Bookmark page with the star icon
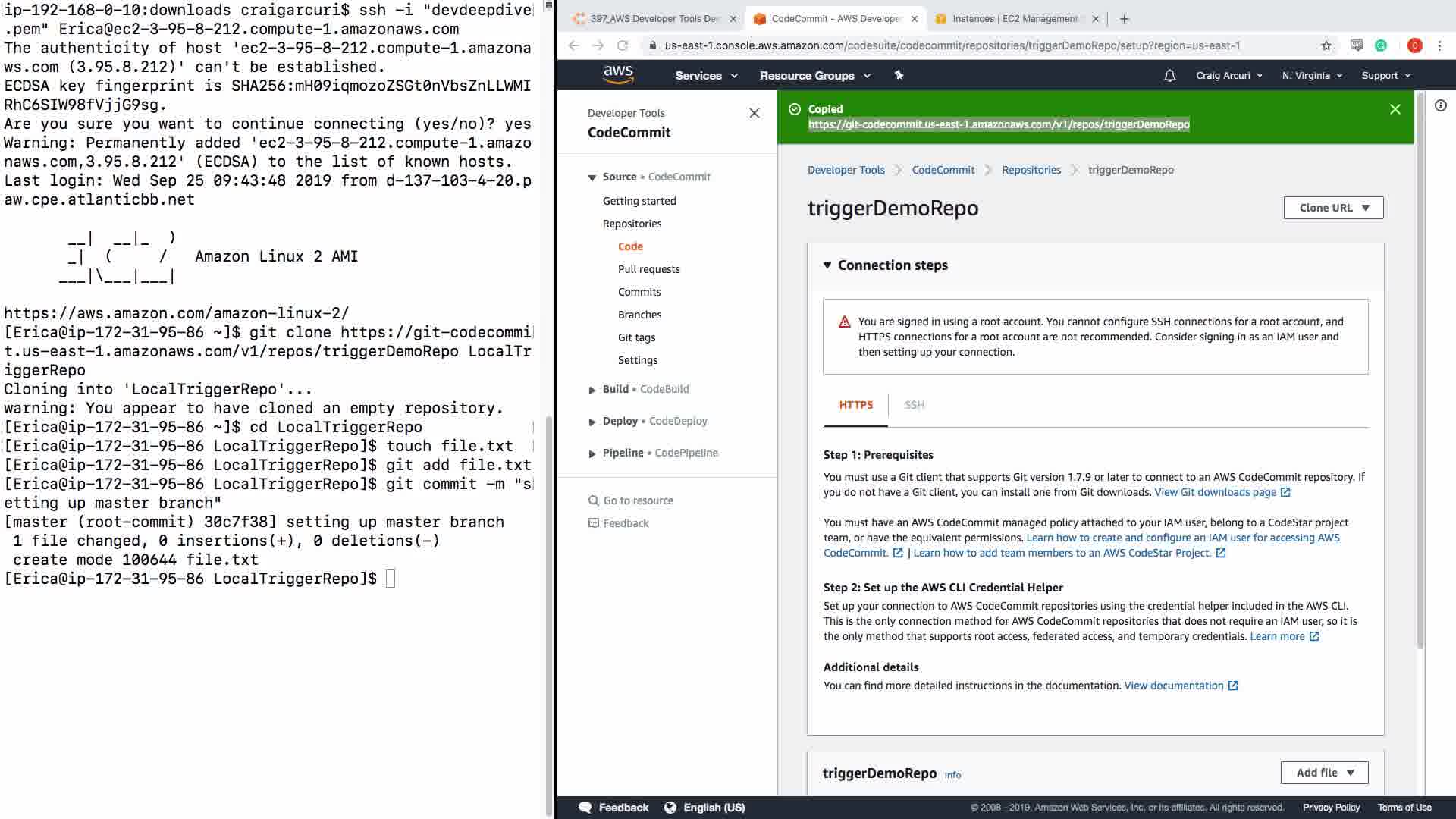The image size is (1456, 819). click(1326, 45)
